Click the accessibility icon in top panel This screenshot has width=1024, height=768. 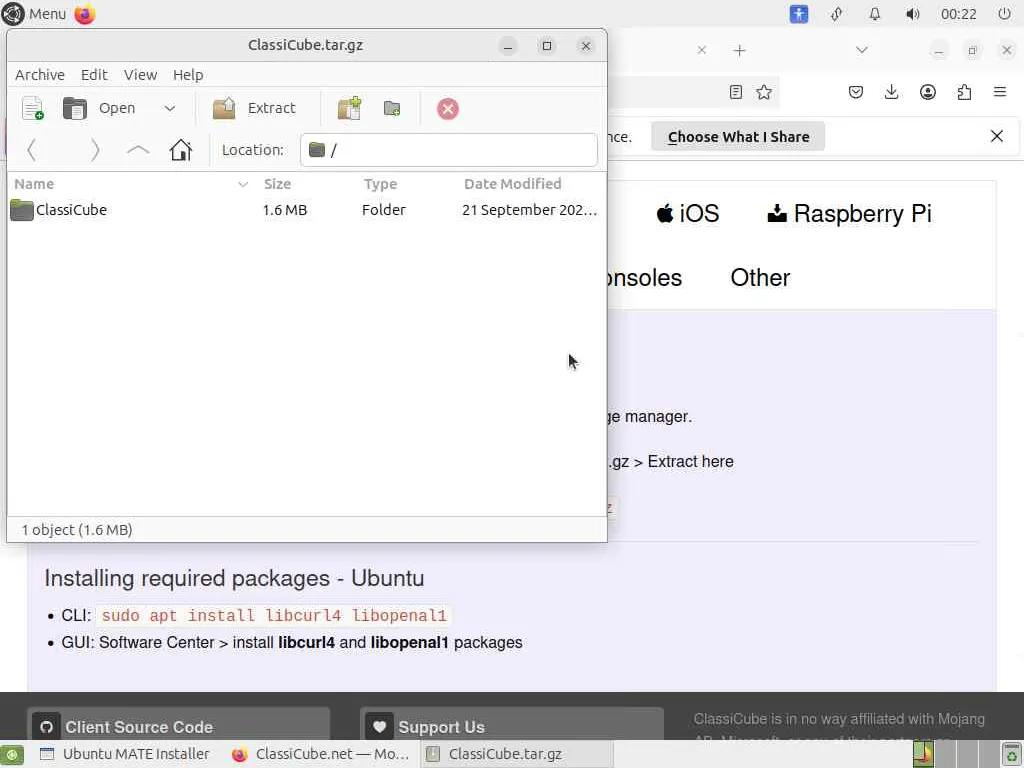[x=799, y=14]
